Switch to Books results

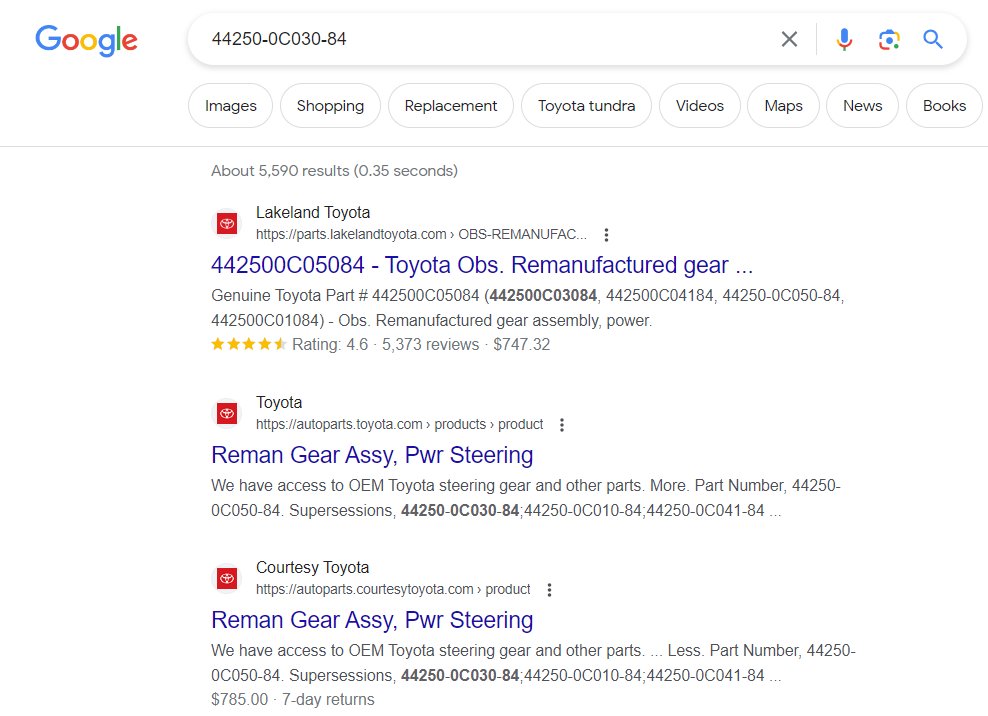(944, 105)
